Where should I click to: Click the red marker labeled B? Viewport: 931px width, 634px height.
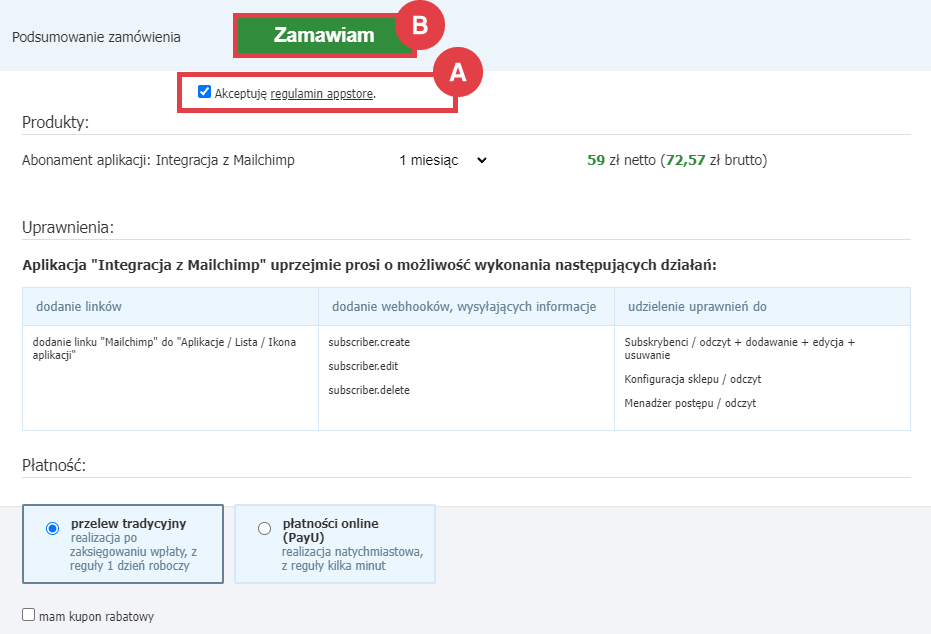point(421,26)
